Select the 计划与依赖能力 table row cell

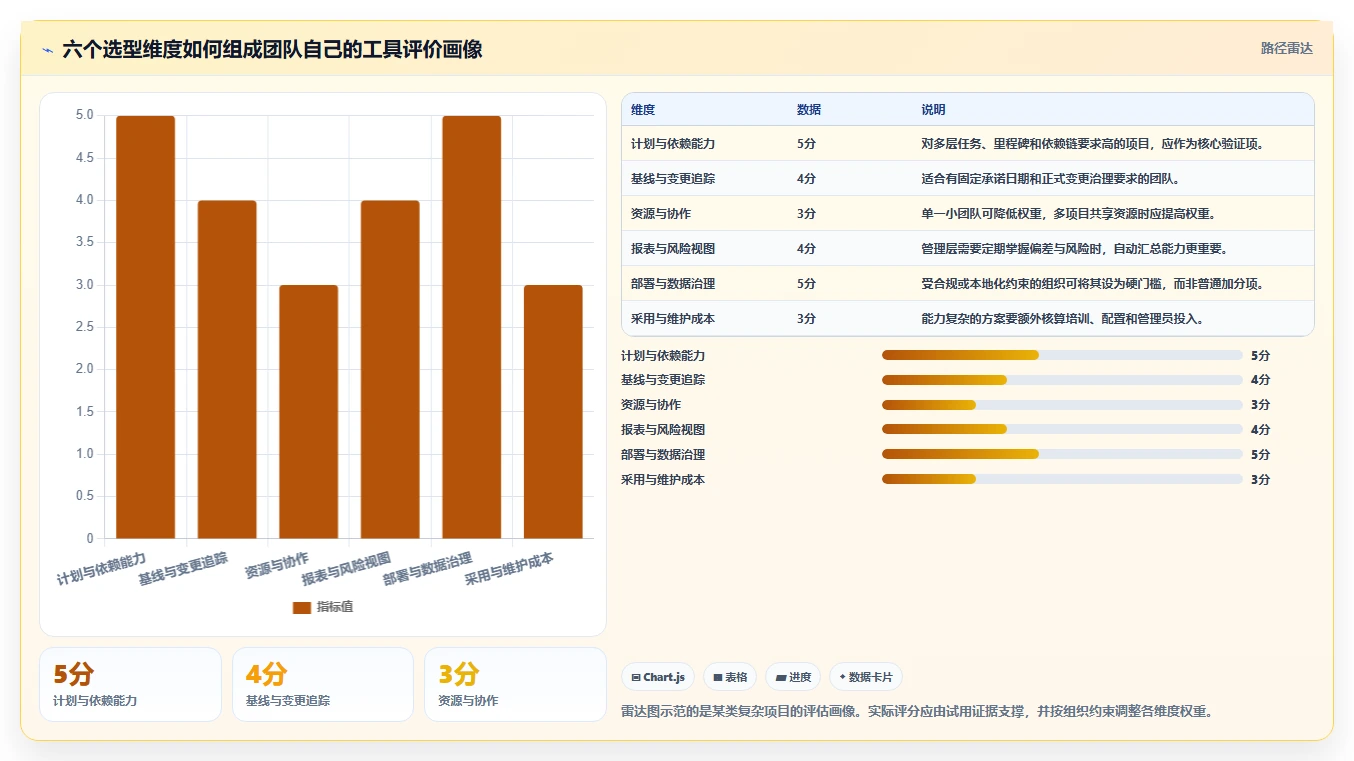[673, 144]
